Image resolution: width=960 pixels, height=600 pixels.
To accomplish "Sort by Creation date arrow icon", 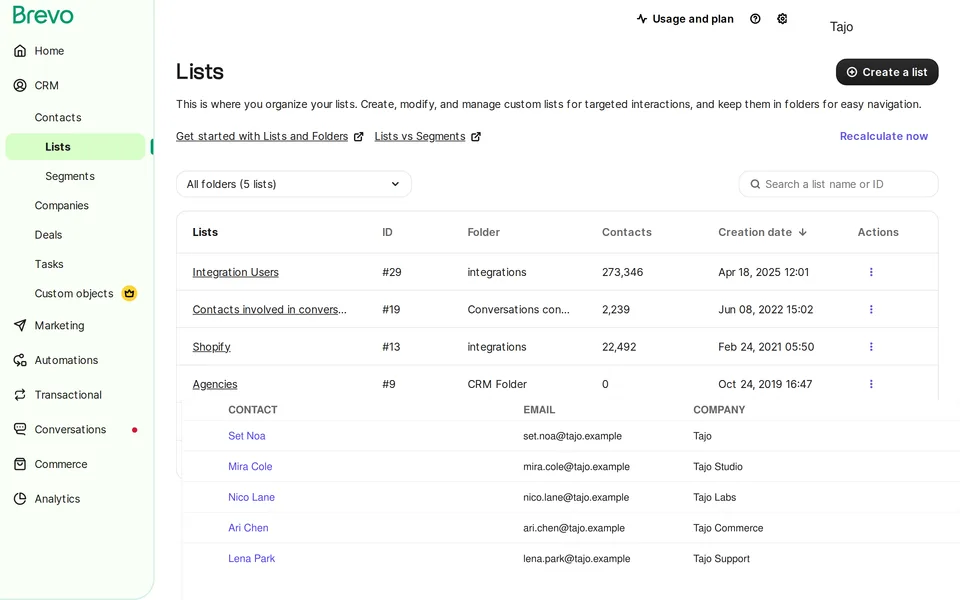I will pos(803,232).
